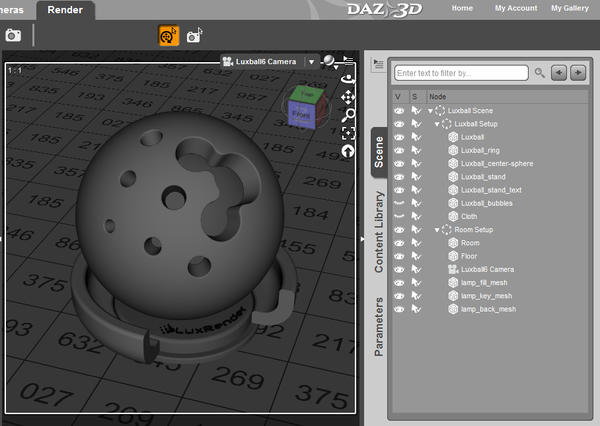Click the spot render camera tool icon
This screenshot has height=426, width=600.
coord(194,35)
